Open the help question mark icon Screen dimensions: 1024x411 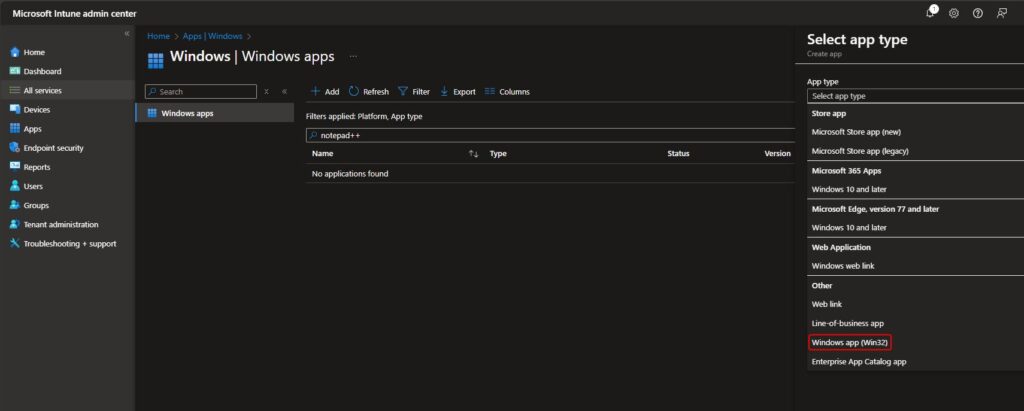[x=978, y=13]
